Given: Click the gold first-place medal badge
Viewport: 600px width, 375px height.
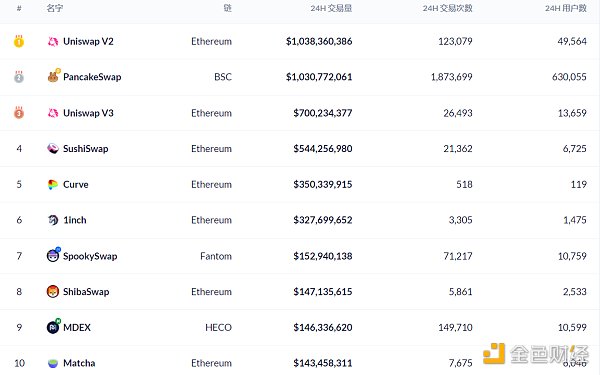Looking at the screenshot, I should pos(19,41).
